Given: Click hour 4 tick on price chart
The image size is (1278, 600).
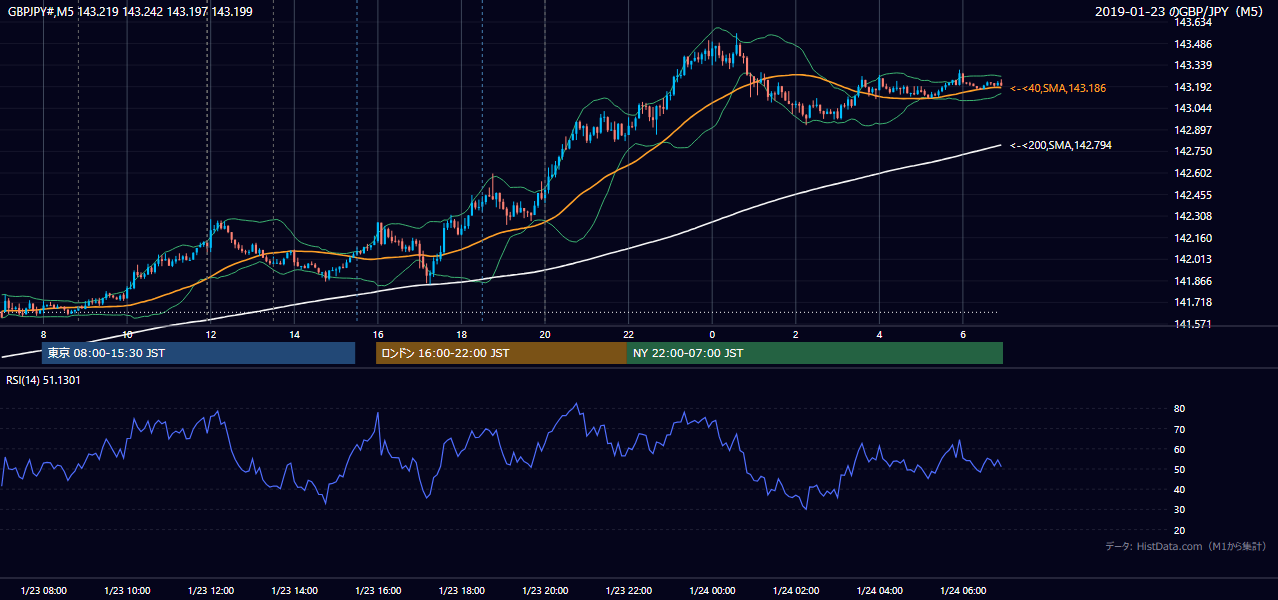Looking at the screenshot, I should coord(879,334).
